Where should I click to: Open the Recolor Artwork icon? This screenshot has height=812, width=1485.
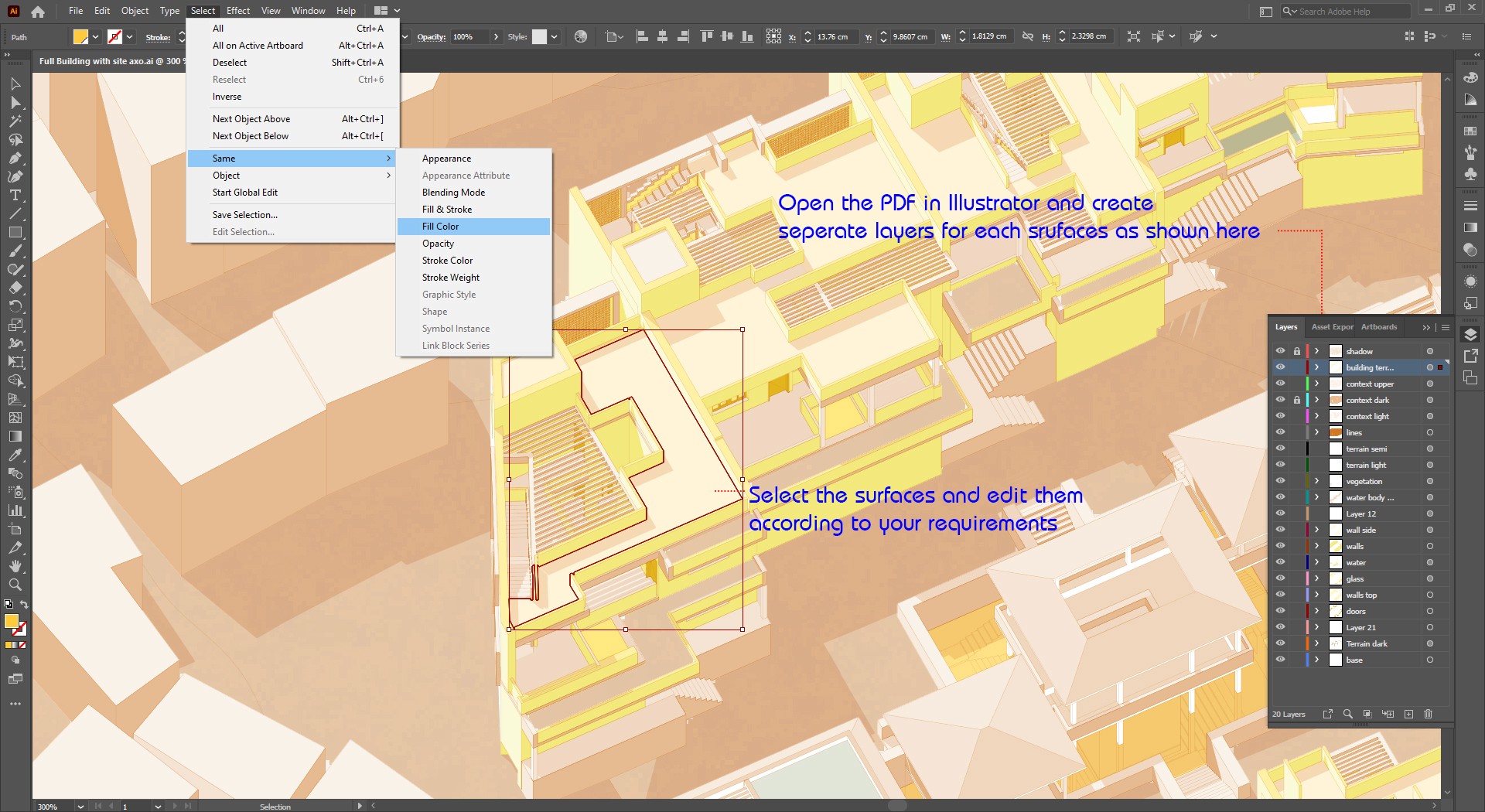pyautogui.click(x=581, y=36)
